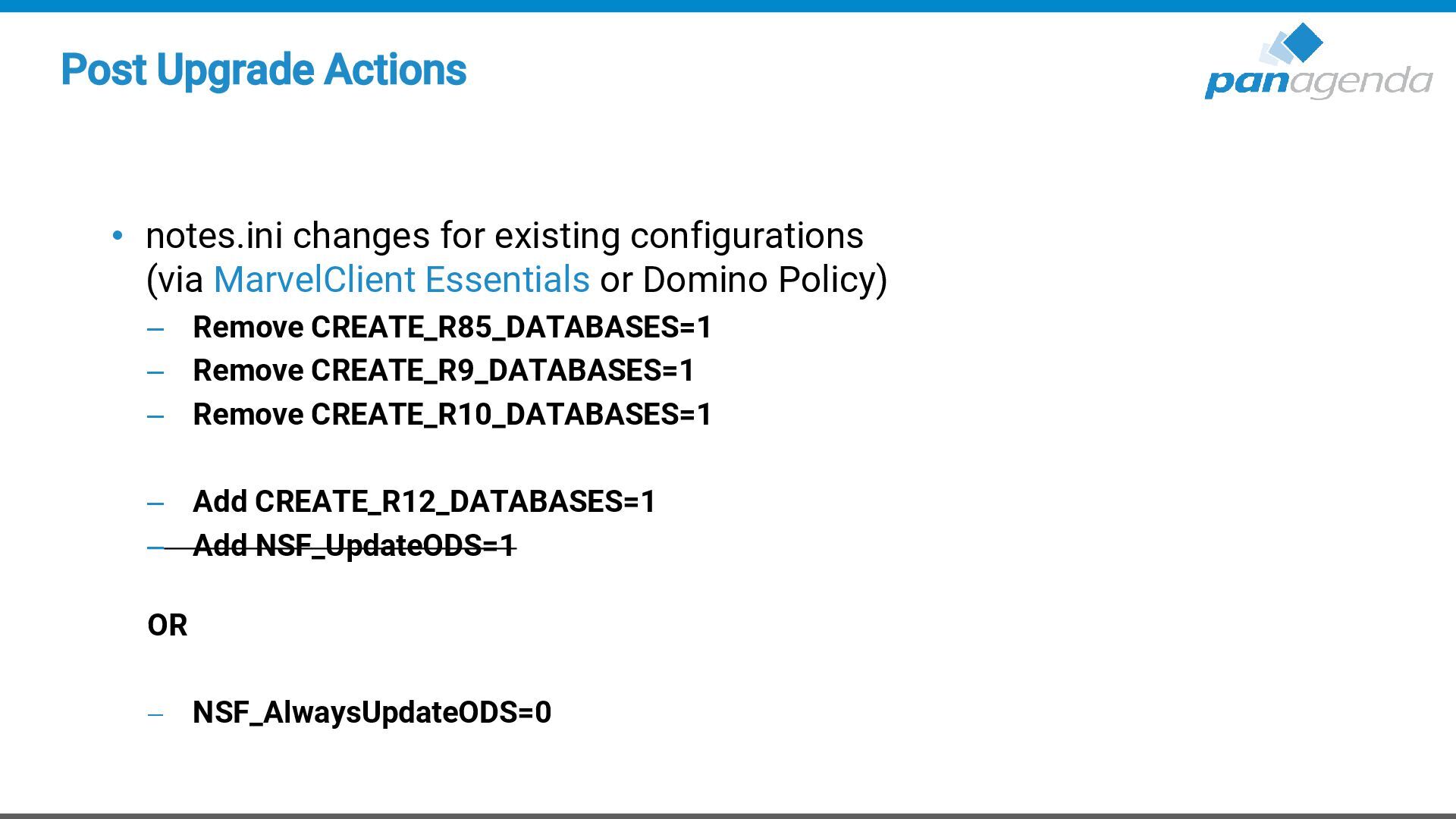
Task: Open the MarvelClient Essentials link
Action: pos(401,279)
